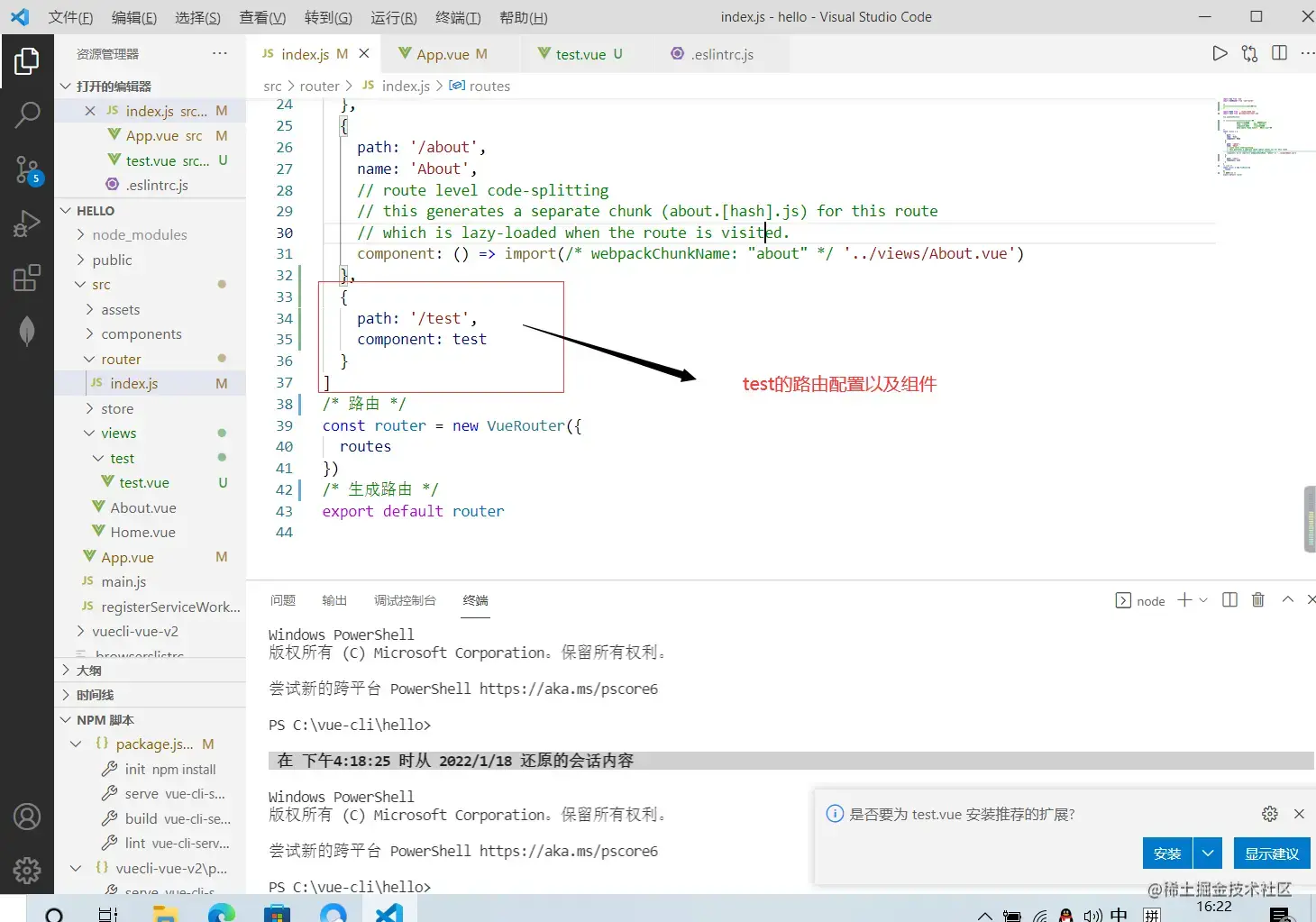Run the 'init npm install' script entry
The image size is (1316, 922).
pos(150,770)
